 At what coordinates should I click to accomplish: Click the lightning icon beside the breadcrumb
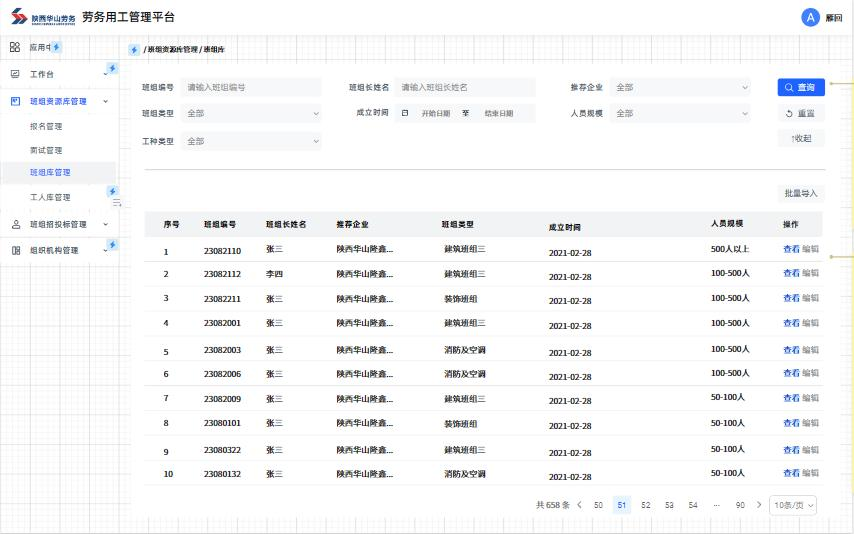[x=134, y=50]
